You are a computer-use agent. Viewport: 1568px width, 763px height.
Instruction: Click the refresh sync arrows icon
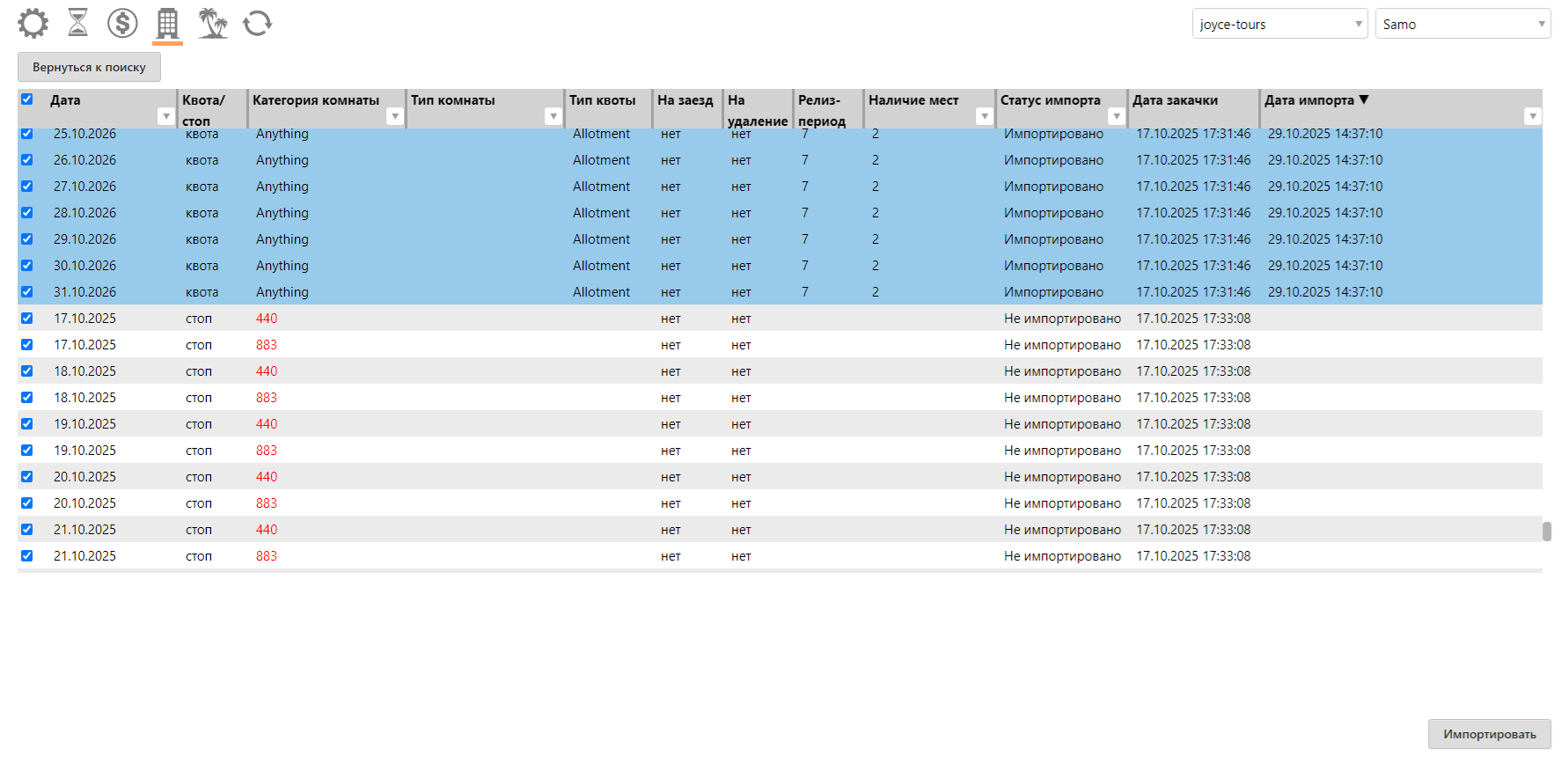(x=257, y=23)
